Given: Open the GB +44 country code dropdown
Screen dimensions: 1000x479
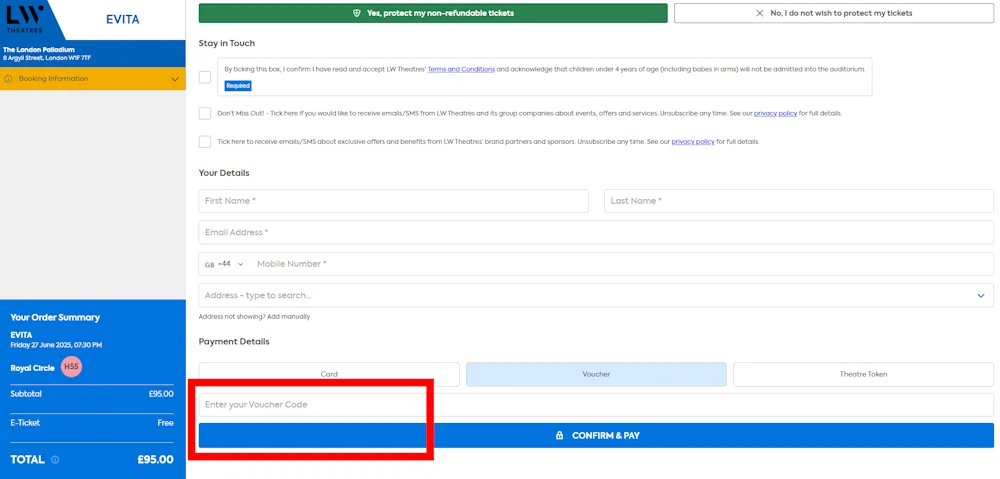Looking at the screenshot, I should point(224,264).
